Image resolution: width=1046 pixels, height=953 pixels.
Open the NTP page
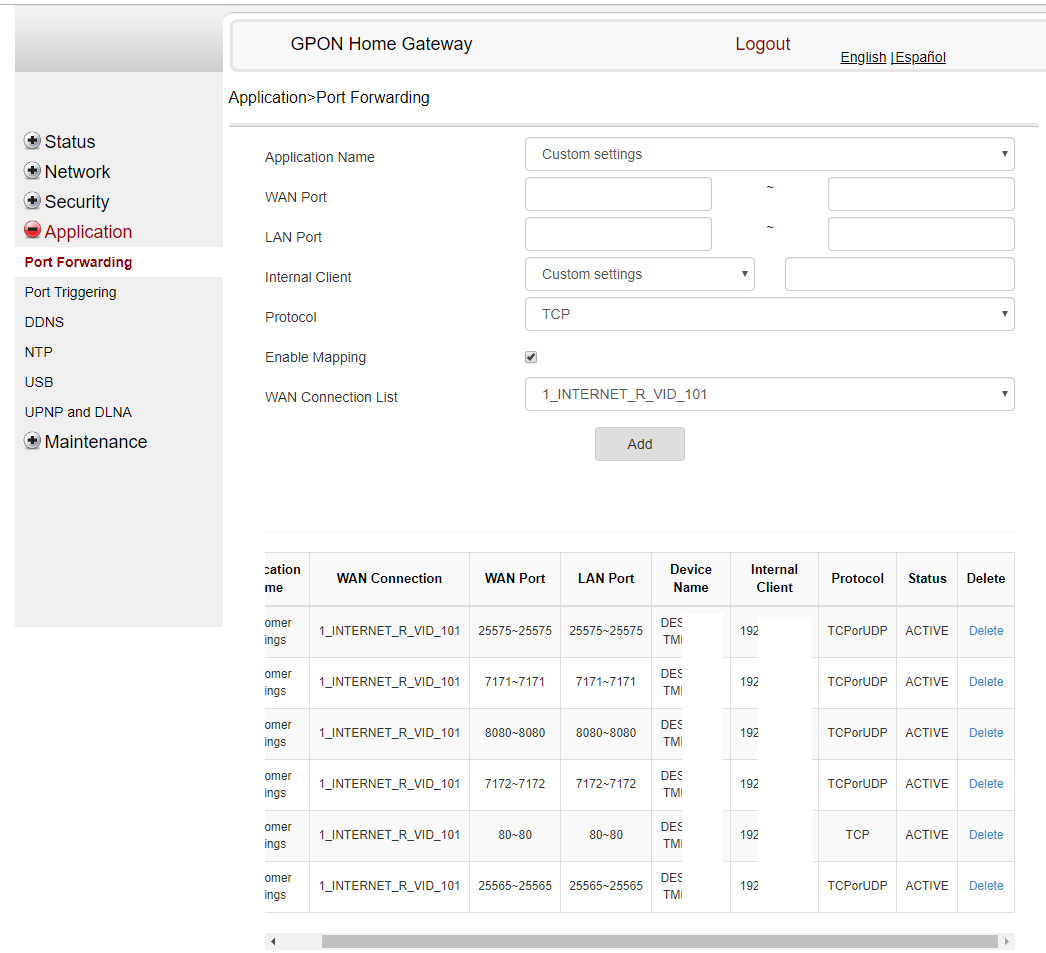click(x=39, y=352)
